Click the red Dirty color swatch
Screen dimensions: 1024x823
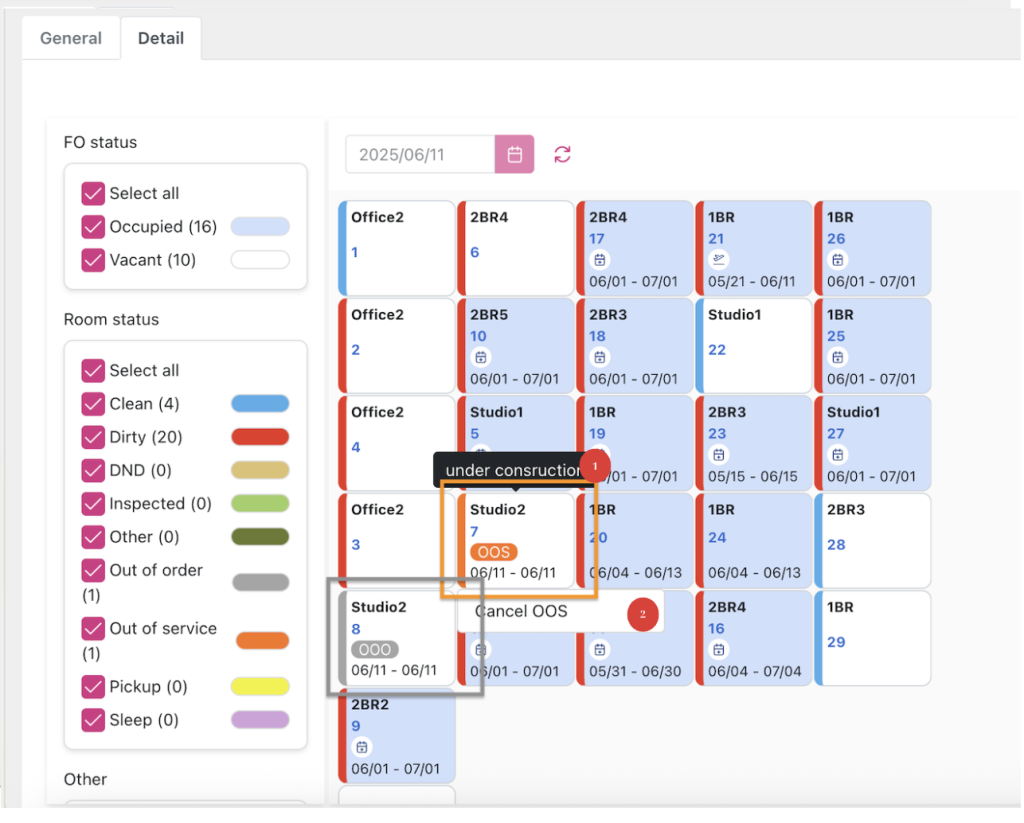[x=260, y=437]
